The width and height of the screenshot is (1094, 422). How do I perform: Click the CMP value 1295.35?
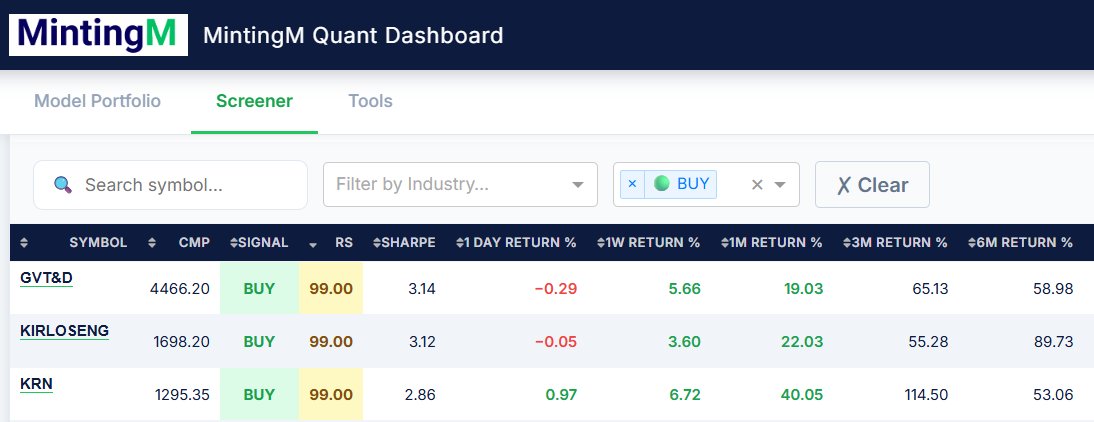pos(182,395)
